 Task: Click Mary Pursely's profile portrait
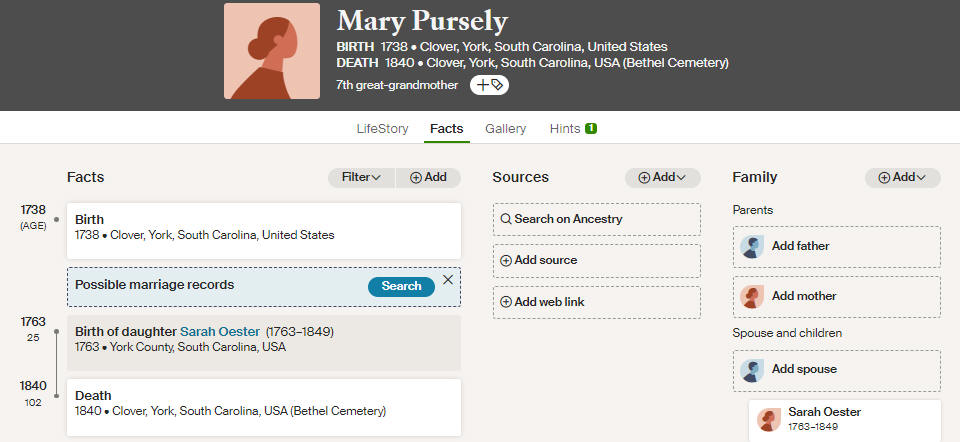[x=272, y=51]
